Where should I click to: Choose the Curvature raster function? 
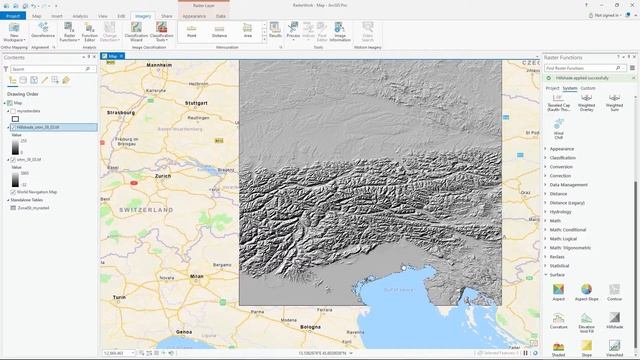pyautogui.click(x=558, y=320)
